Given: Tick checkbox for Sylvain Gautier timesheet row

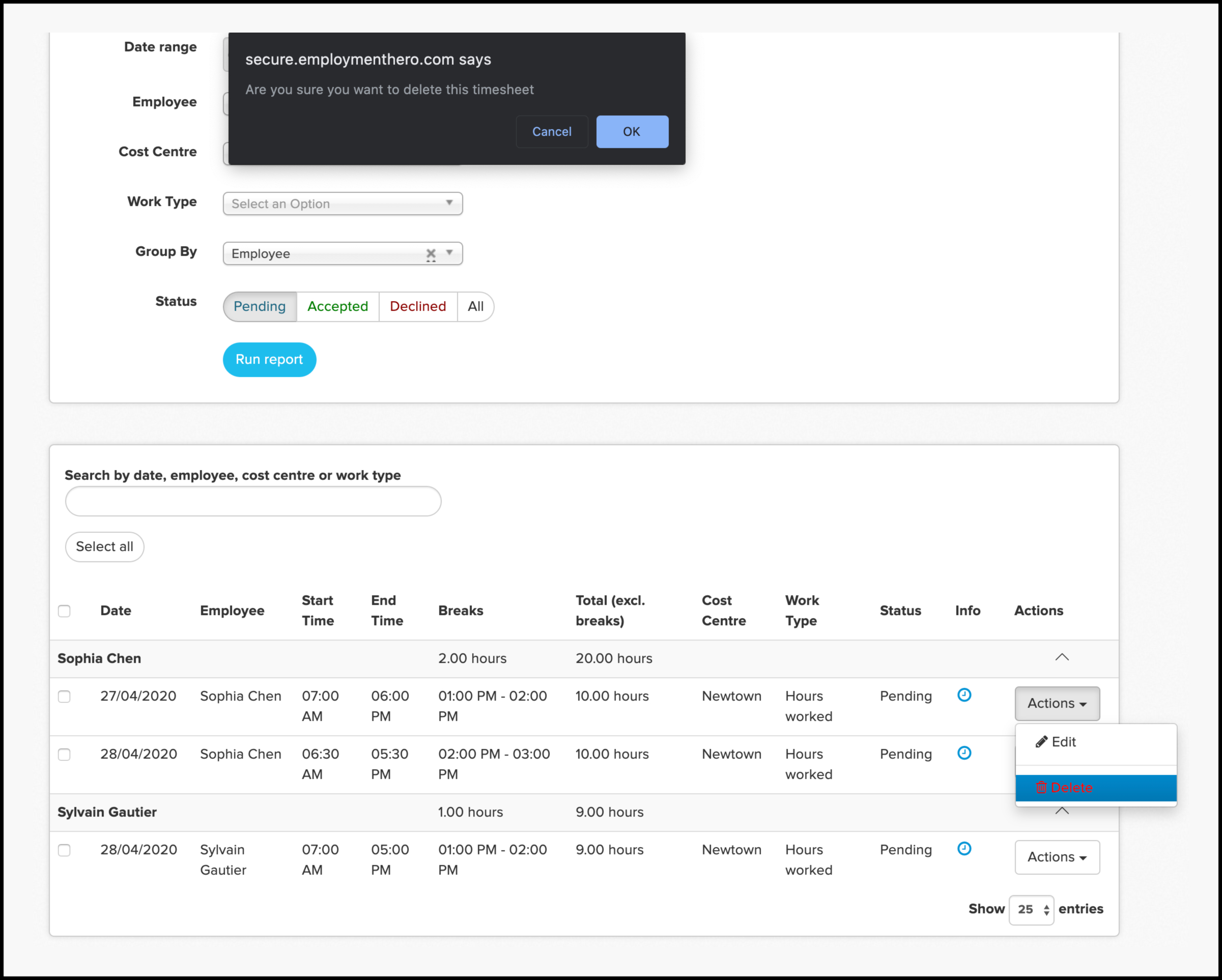Looking at the screenshot, I should (x=64, y=850).
